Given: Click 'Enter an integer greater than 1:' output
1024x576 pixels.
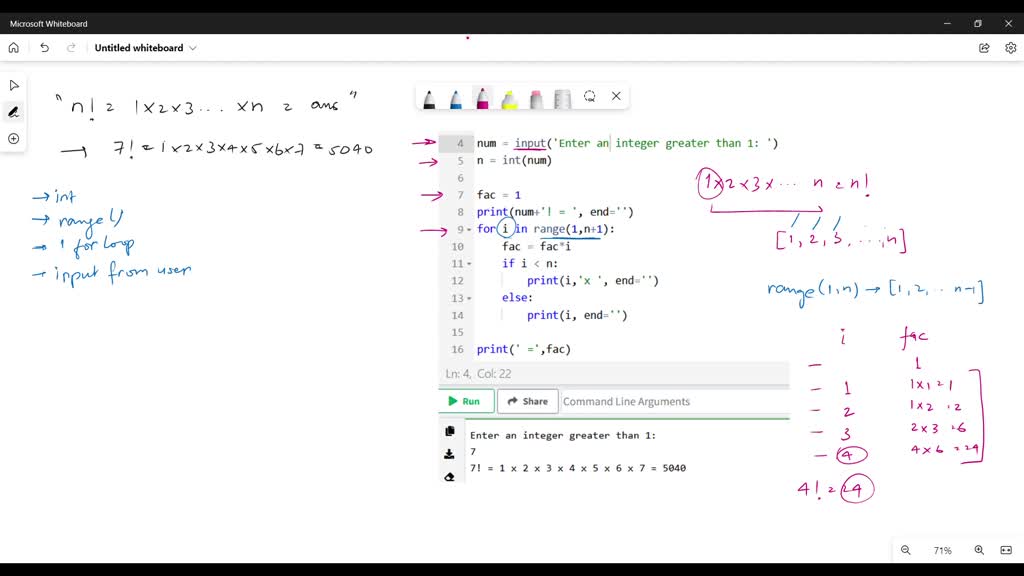Looking at the screenshot, I should pos(563,436).
